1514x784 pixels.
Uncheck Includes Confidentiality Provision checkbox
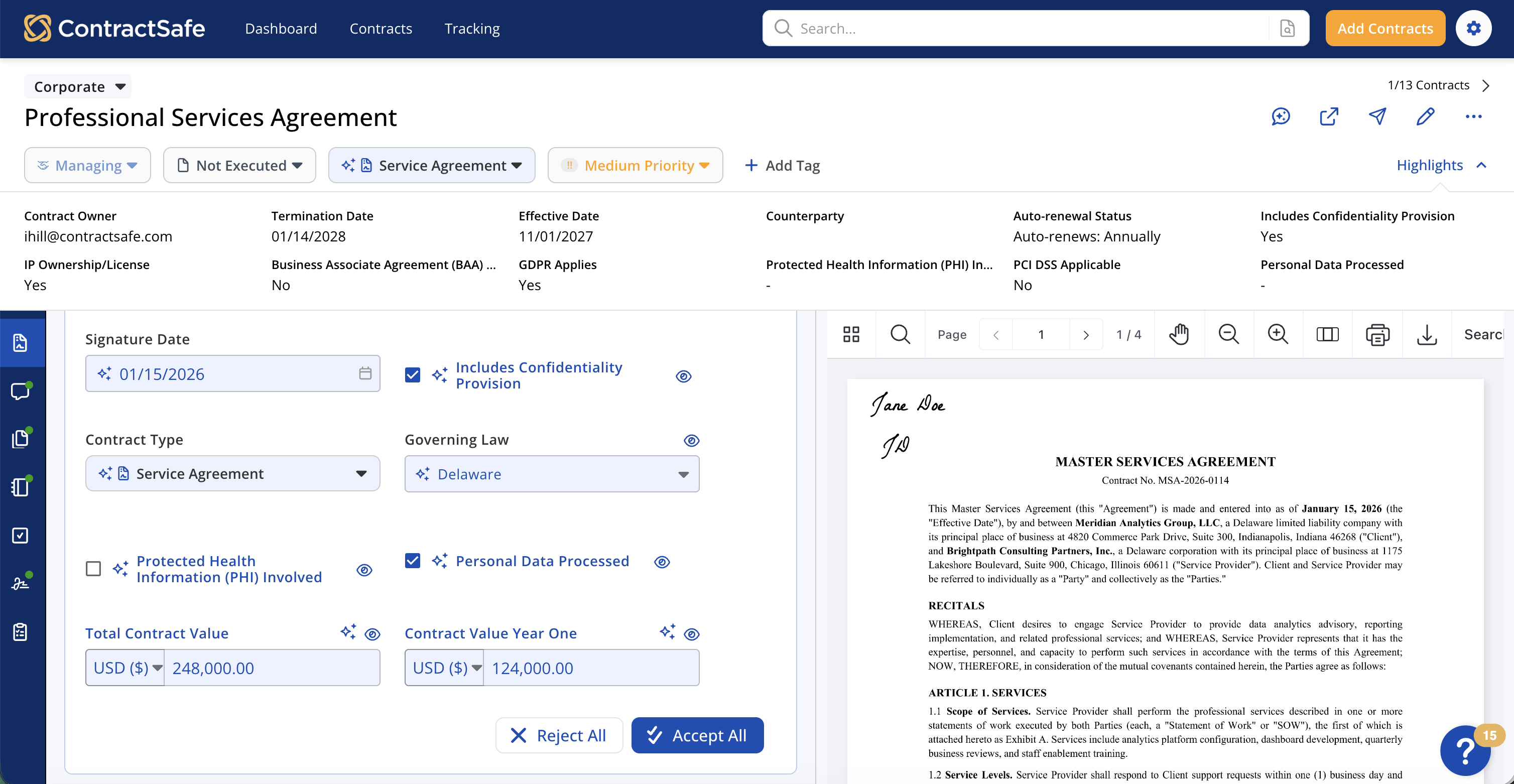(x=413, y=375)
